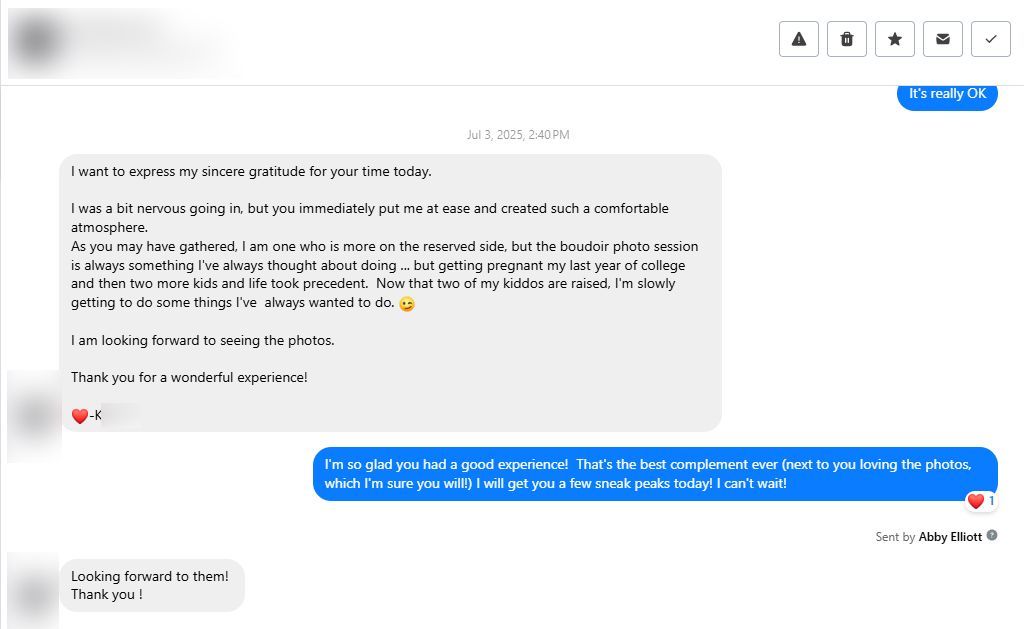Select the 'I want to express' message

[x=391, y=293]
